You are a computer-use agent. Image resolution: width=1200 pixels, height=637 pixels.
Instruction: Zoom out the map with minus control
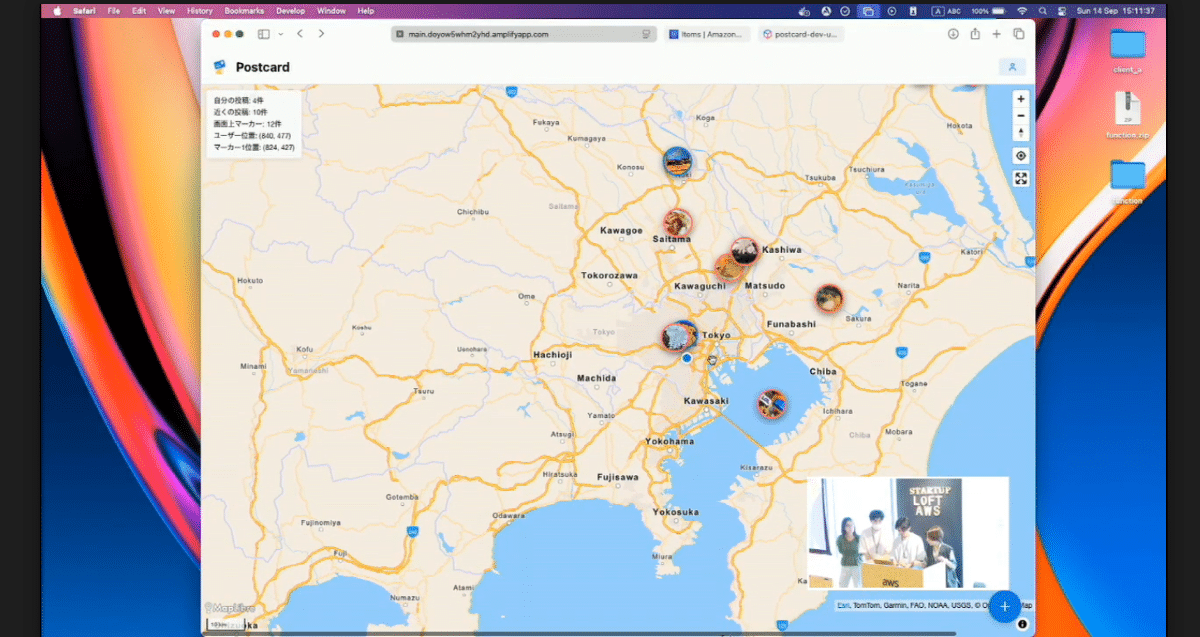click(1020, 116)
